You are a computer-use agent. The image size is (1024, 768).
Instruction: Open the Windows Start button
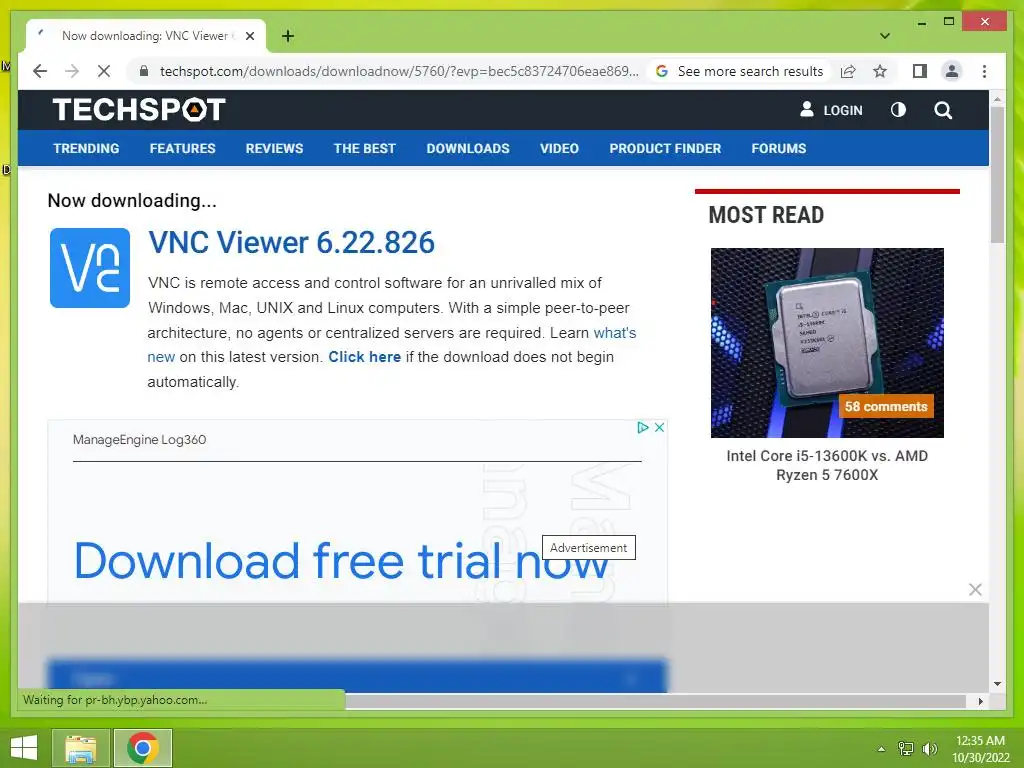24,748
